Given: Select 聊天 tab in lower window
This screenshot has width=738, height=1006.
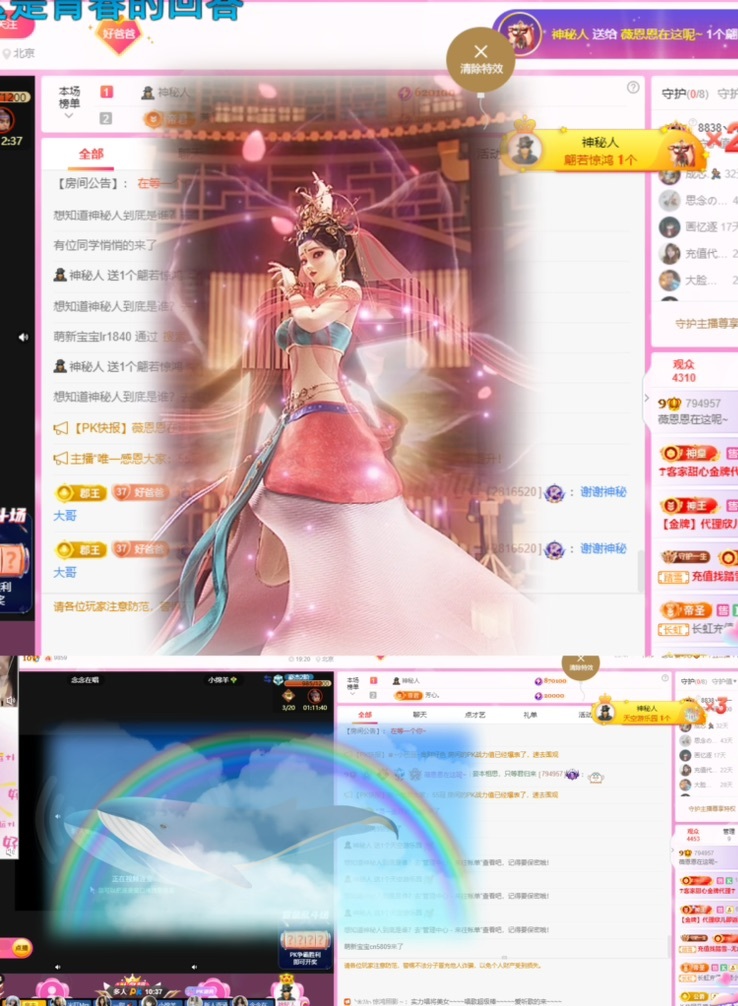Looking at the screenshot, I should (419, 715).
